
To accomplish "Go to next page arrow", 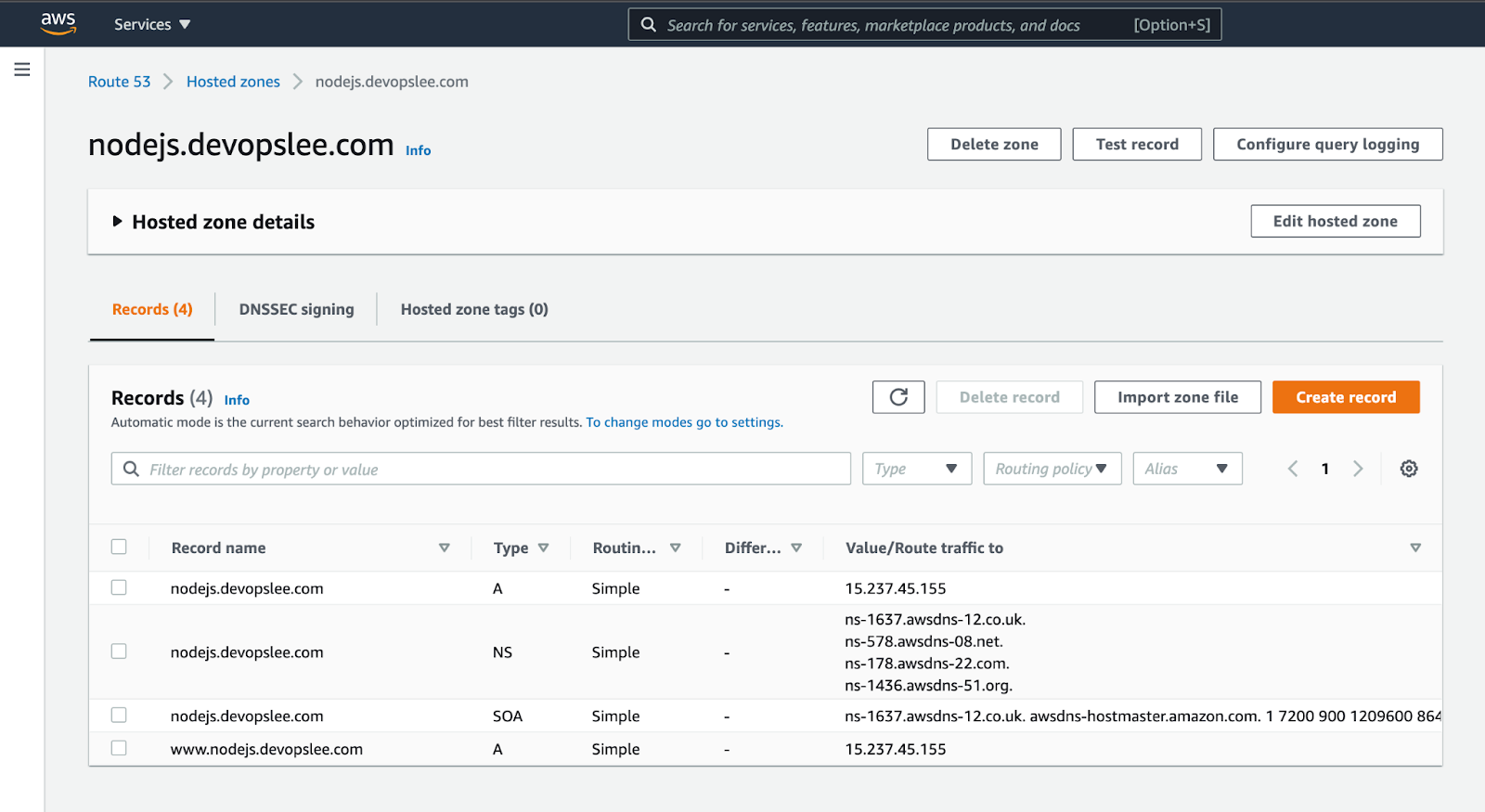I will [x=1358, y=469].
